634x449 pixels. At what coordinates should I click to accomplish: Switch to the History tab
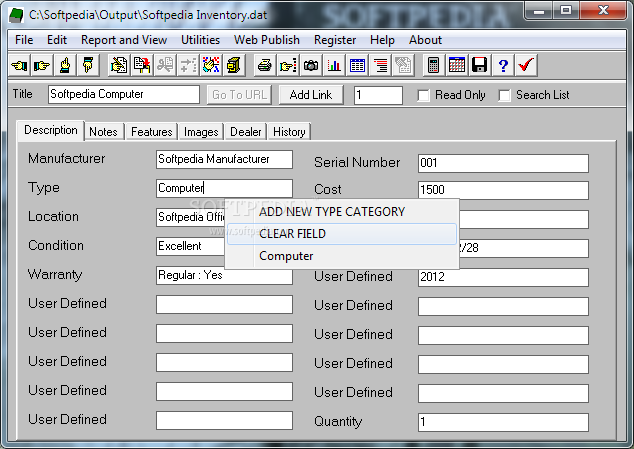click(x=289, y=132)
